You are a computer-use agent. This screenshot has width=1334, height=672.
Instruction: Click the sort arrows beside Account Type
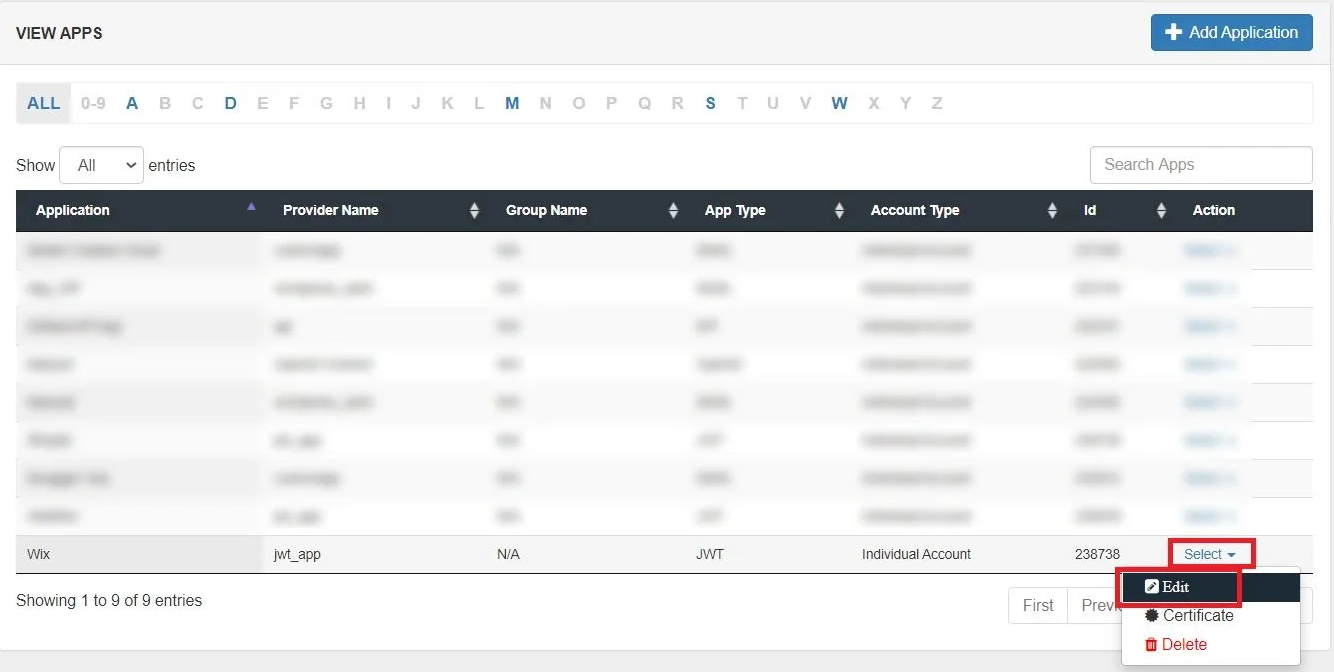pyautogui.click(x=1052, y=210)
